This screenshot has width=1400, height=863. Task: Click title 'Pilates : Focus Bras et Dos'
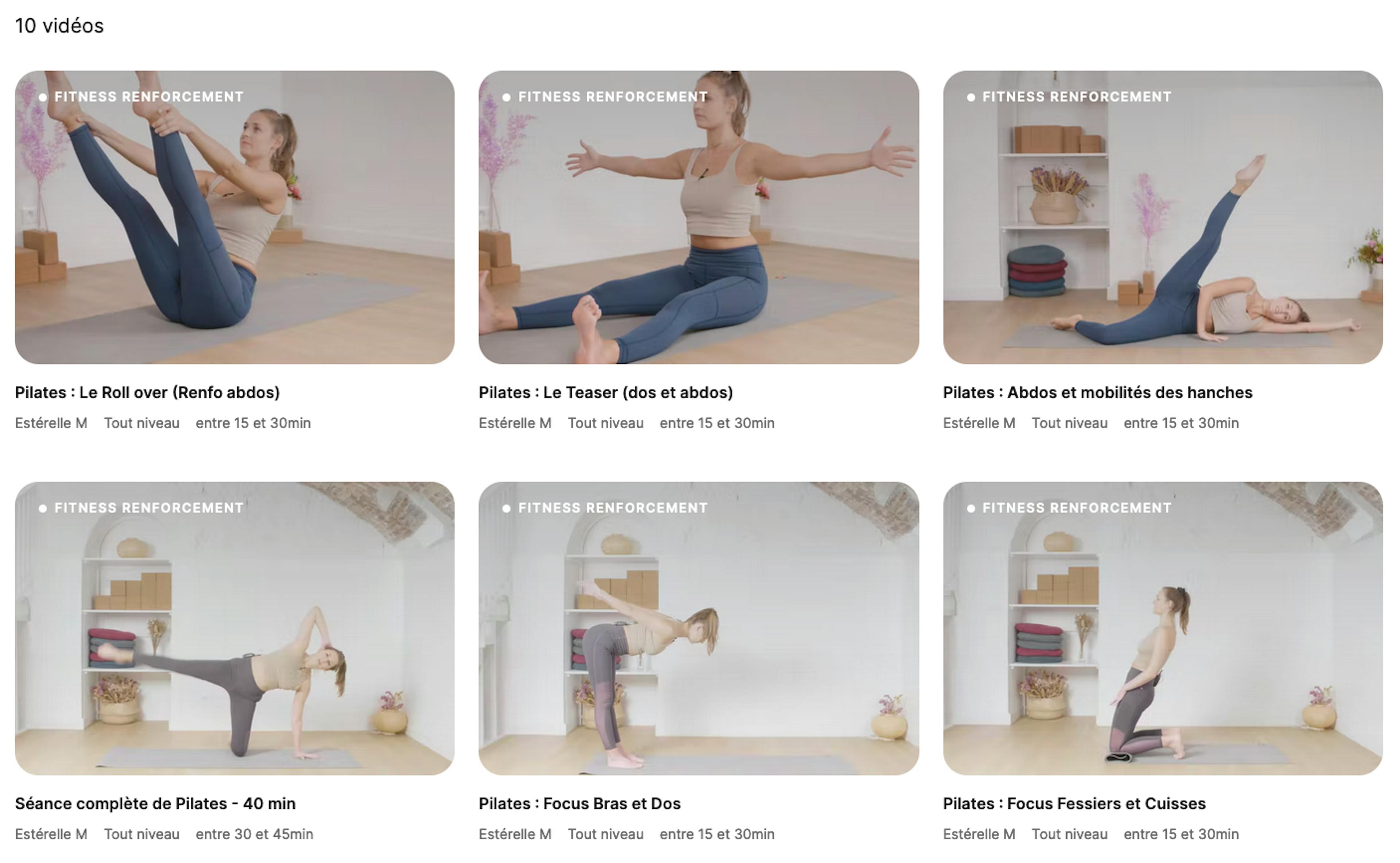tap(580, 804)
